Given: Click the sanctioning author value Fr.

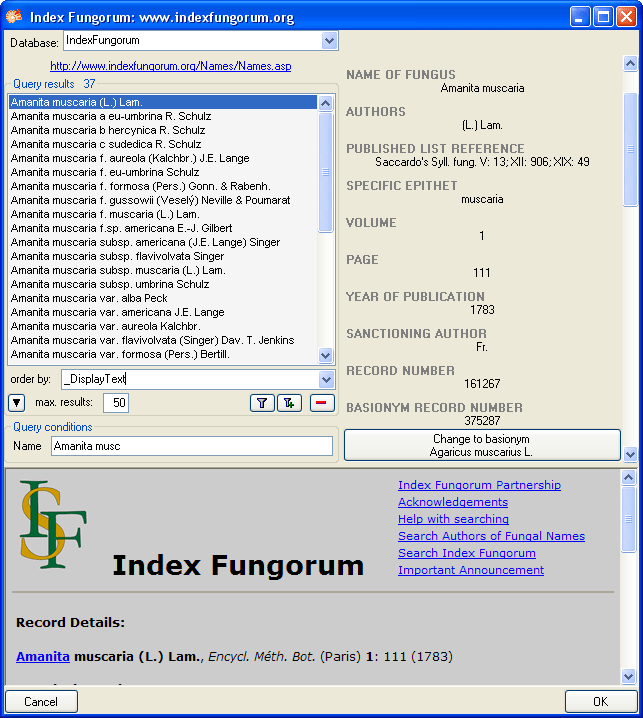Looking at the screenshot, I should coord(482,347).
